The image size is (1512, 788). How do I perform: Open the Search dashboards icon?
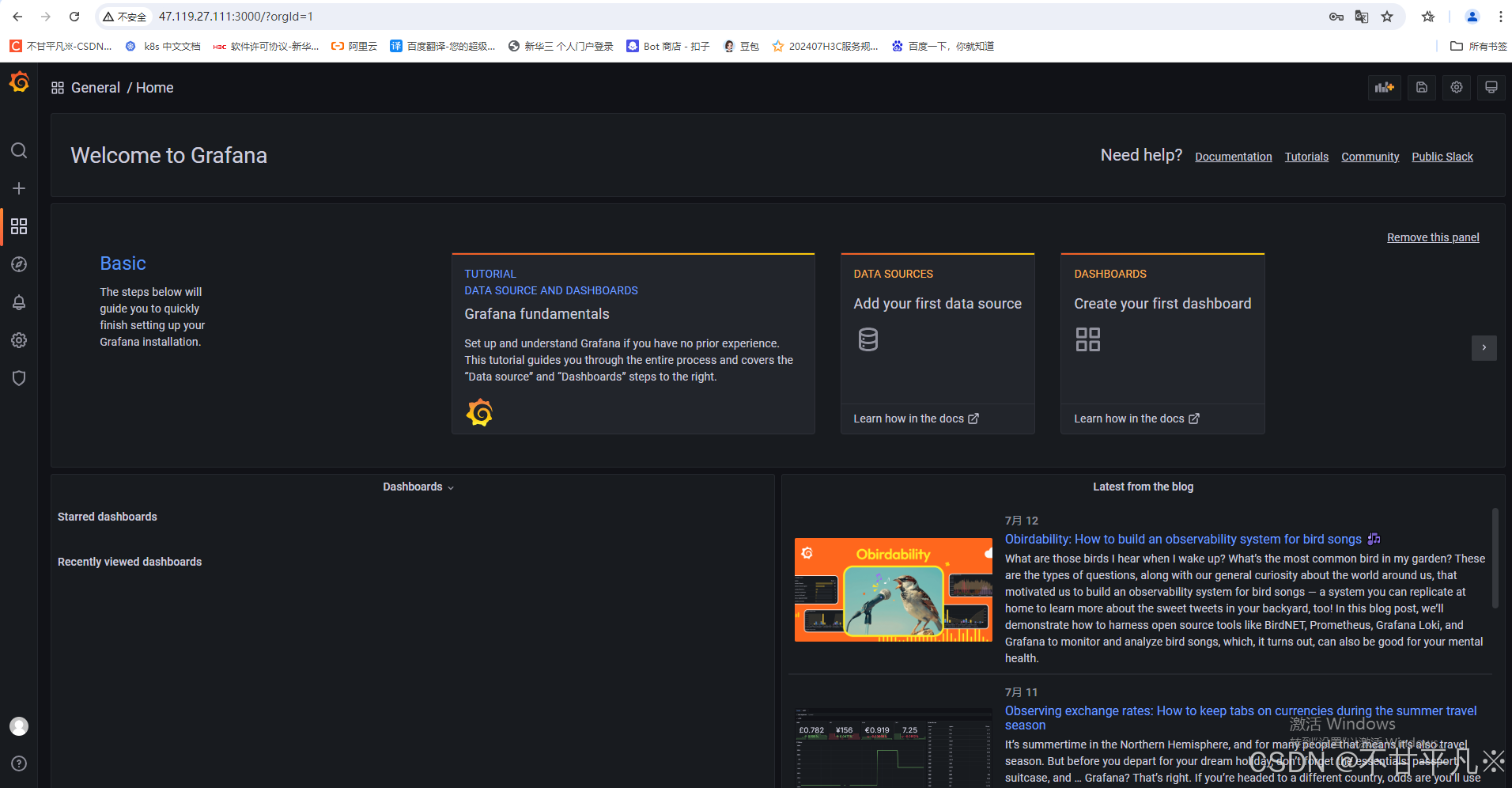pyautogui.click(x=19, y=150)
